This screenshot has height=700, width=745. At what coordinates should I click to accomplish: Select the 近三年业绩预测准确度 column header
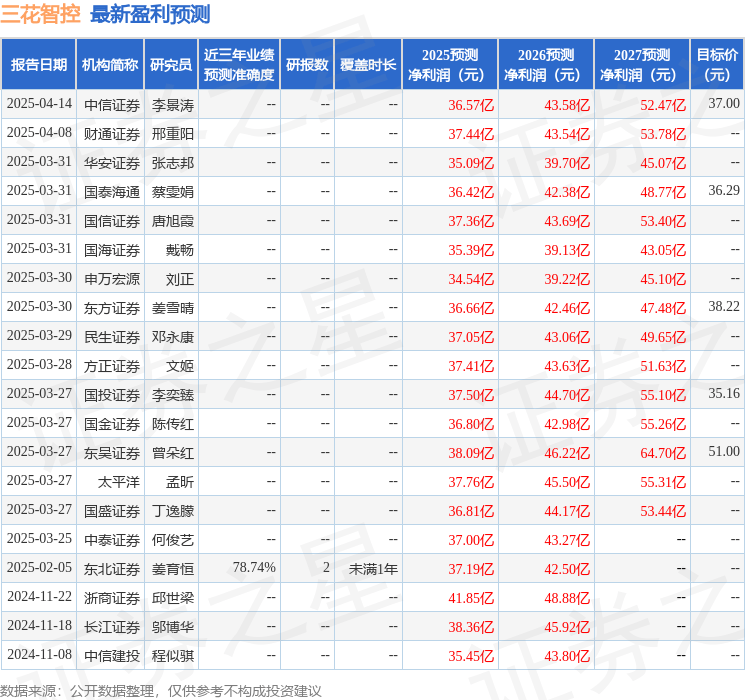click(x=239, y=64)
